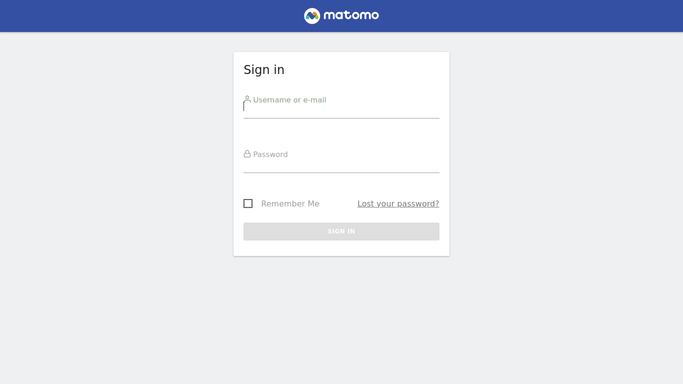Click the user silhouette icon beside Username
Screen dimensions: 683x384
coord(247,99)
